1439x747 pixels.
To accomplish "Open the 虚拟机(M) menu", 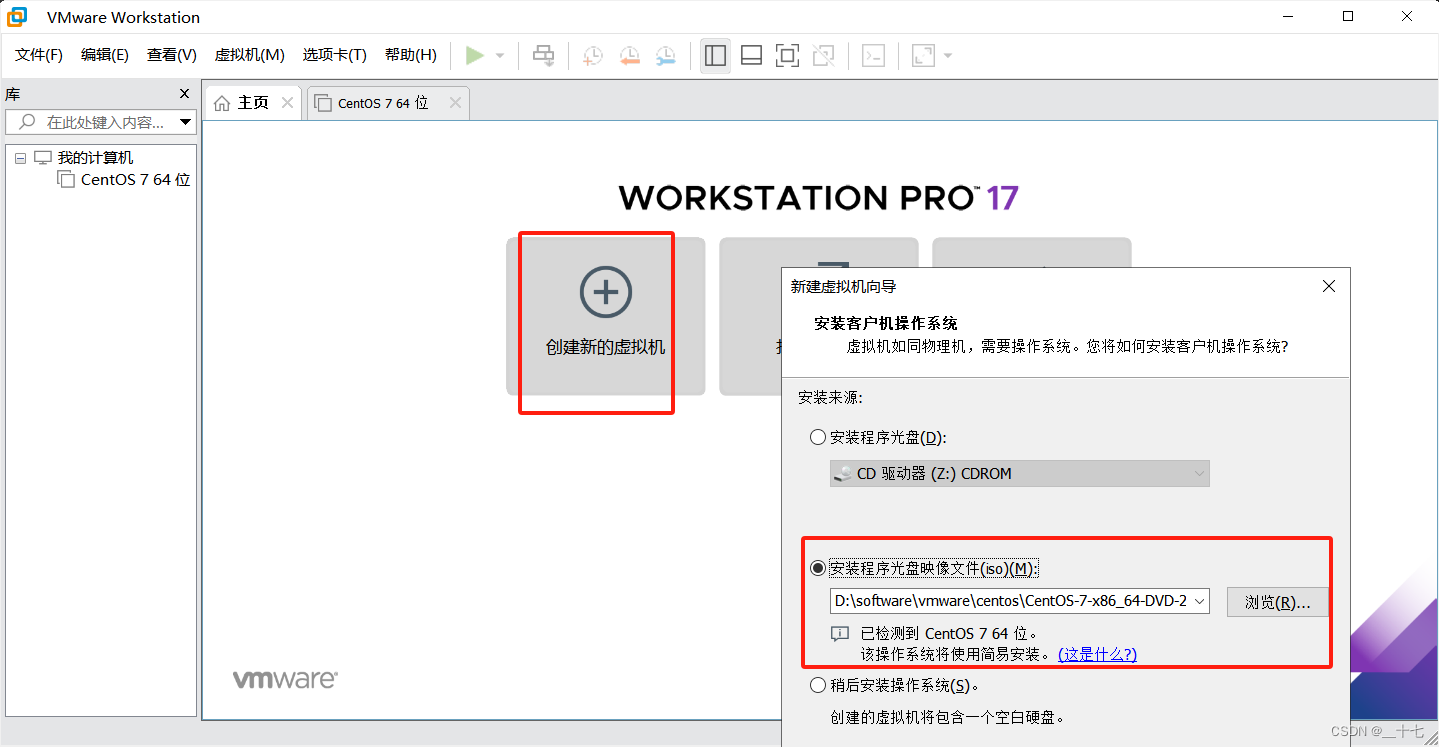I will coord(250,55).
